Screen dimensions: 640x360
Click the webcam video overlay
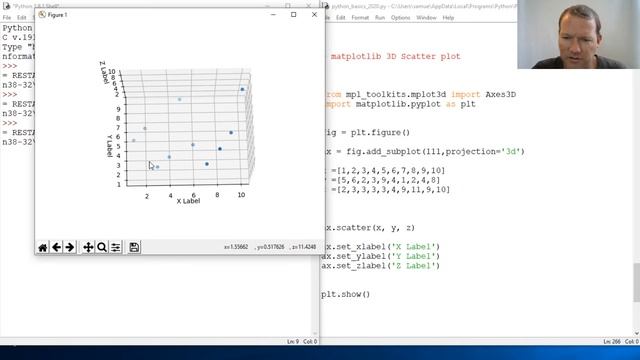[578, 34]
